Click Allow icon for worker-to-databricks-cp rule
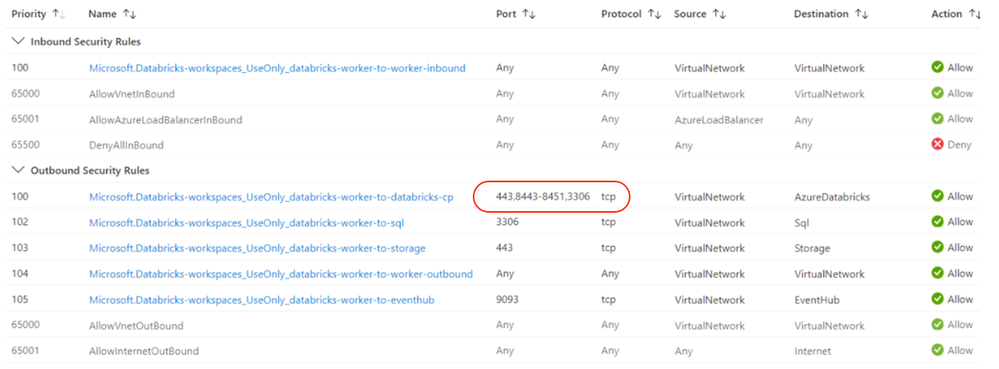Viewport: 999px width, 369px height. coord(937,196)
